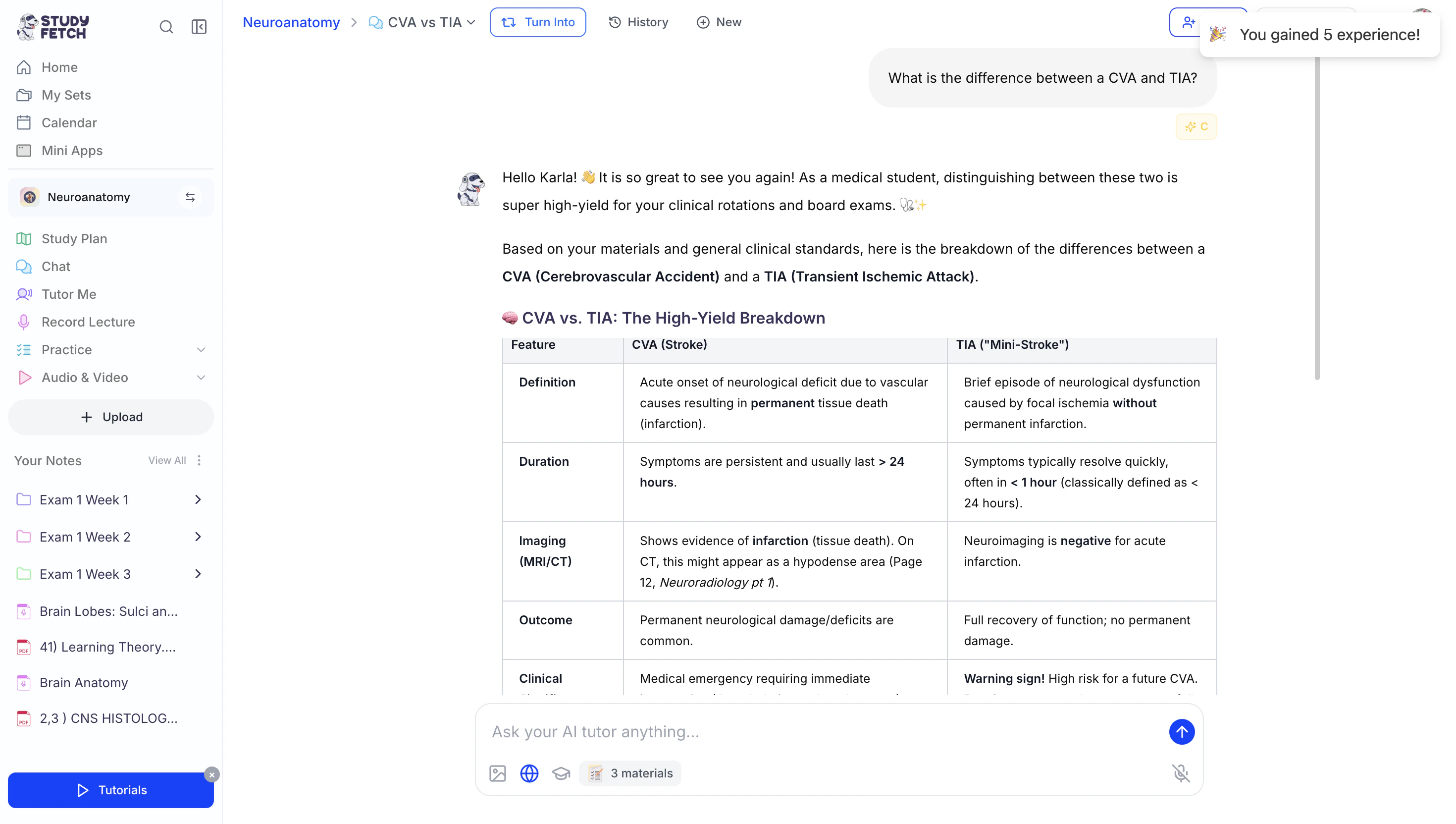Toggle the graduation cap mode icon

[561, 773]
